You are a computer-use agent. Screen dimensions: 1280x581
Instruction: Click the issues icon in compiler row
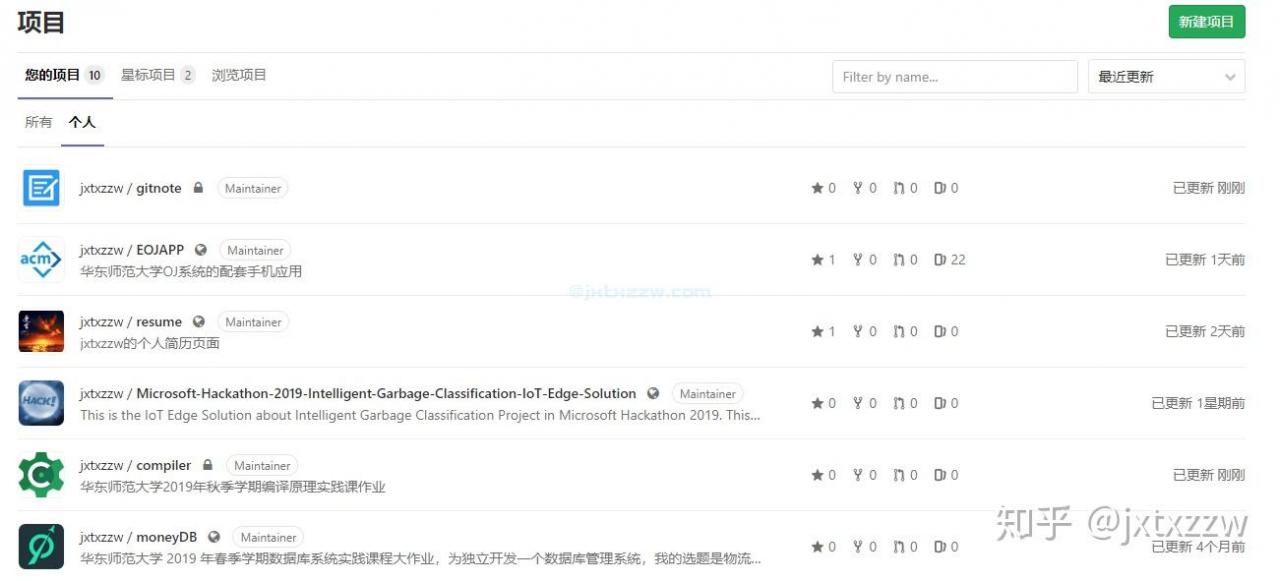coord(940,475)
